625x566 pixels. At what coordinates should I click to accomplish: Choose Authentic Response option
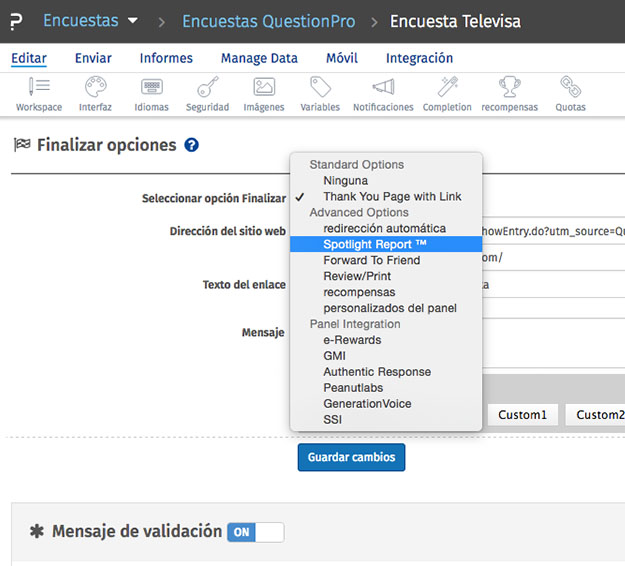[386, 372]
